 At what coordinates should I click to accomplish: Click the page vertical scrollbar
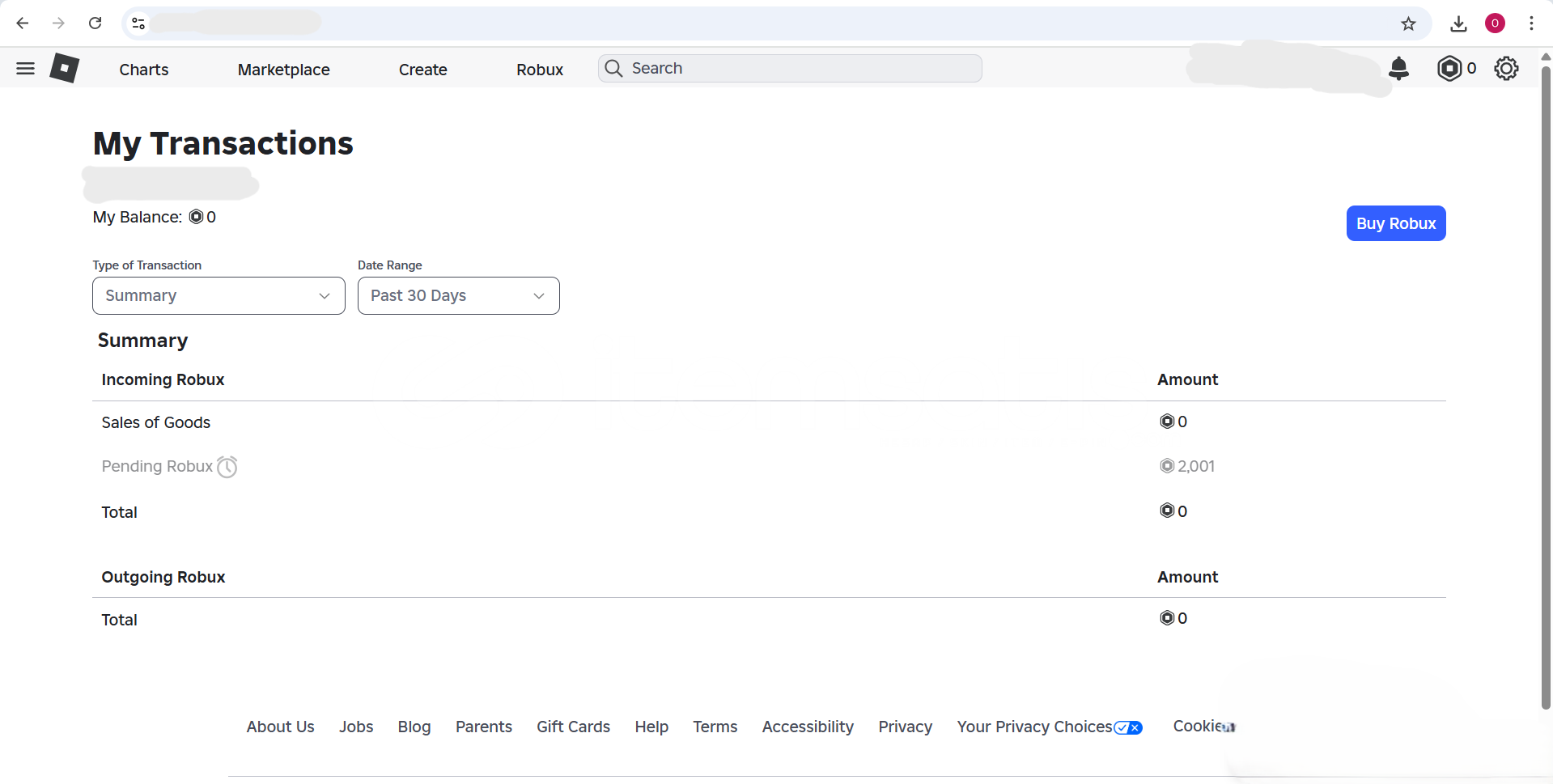[1546, 388]
